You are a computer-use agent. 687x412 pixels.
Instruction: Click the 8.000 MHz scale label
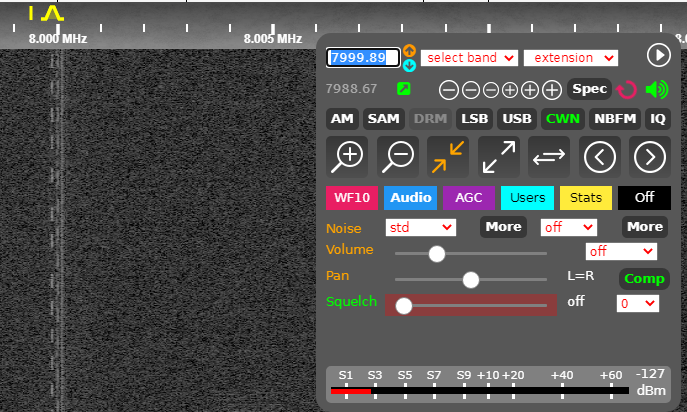pyautogui.click(x=58, y=39)
